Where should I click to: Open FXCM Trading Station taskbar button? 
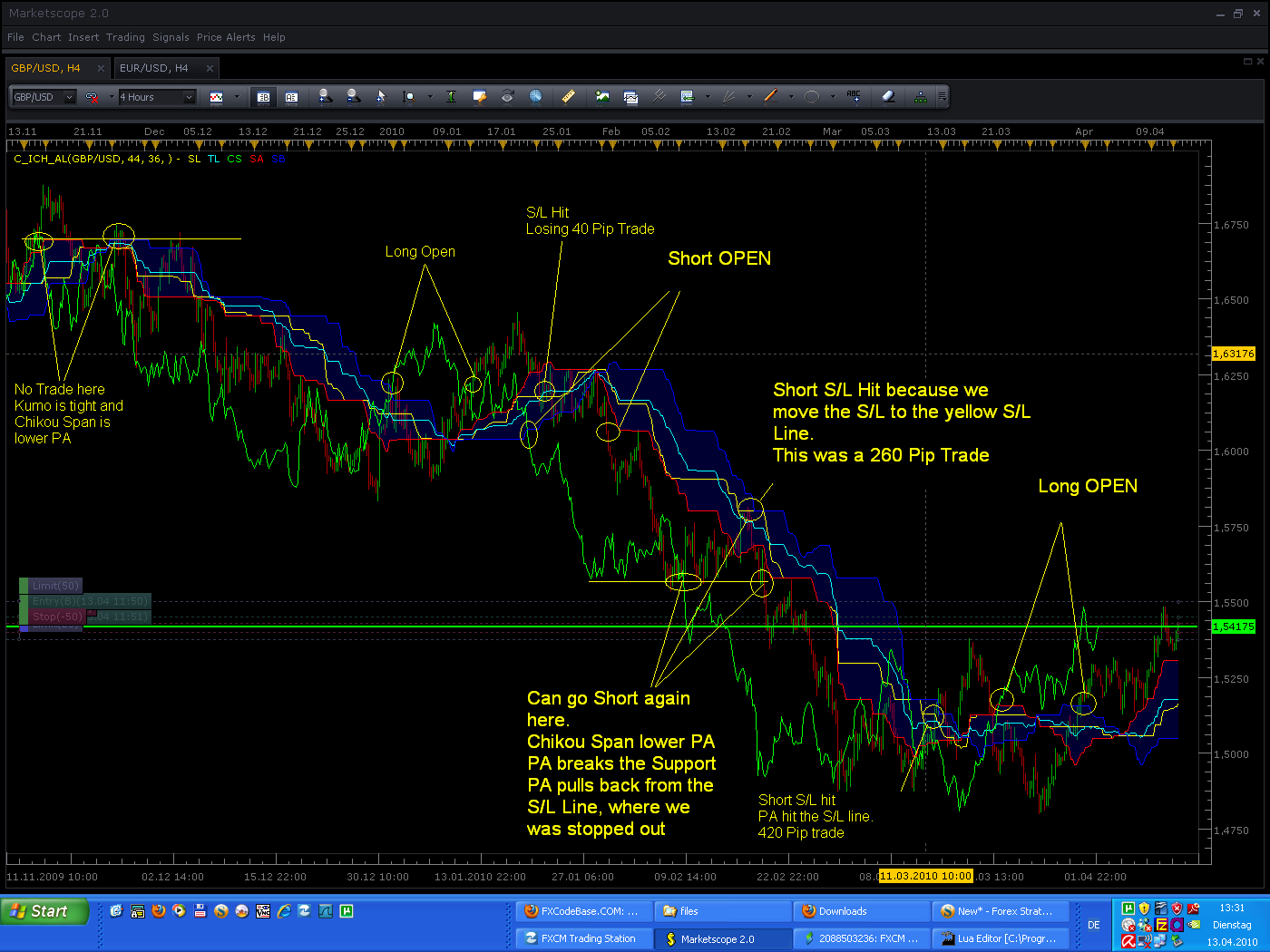point(584,938)
